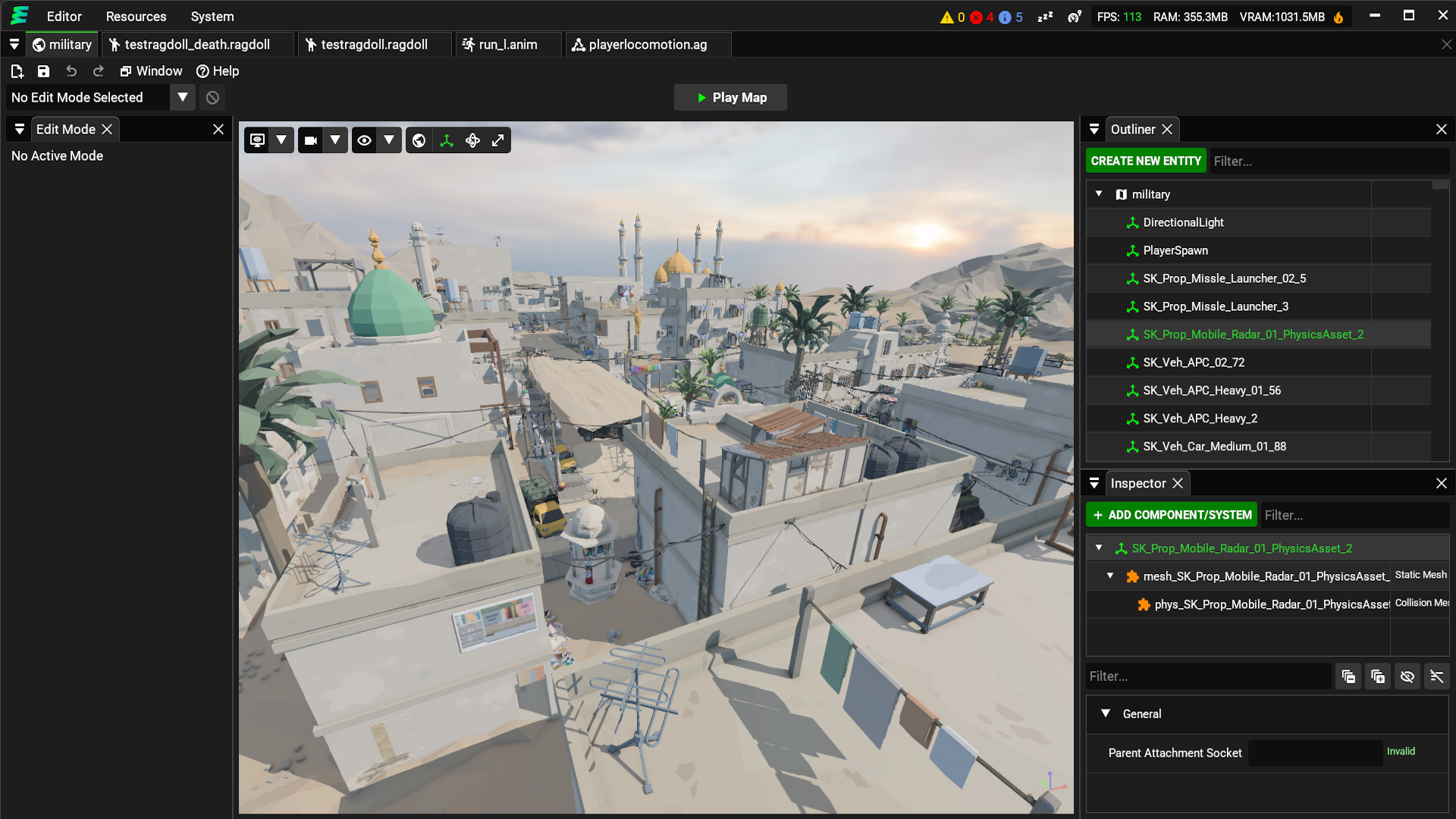Image resolution: width=1456 pixels, height=819 pixels.
Task: Click the save disk icon
Action: [x=44, y=71]
